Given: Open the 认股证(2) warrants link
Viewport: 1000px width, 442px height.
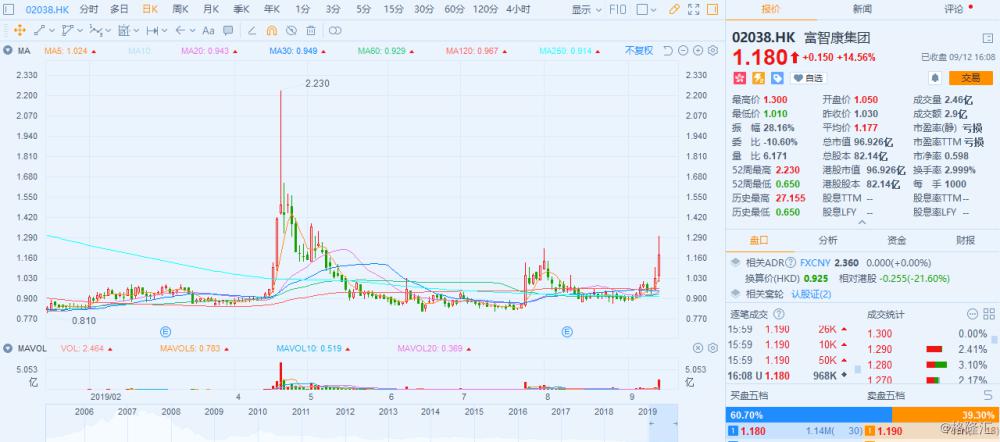Looking at the screenshot, I should pyautogui.click(x=811, y=293).
